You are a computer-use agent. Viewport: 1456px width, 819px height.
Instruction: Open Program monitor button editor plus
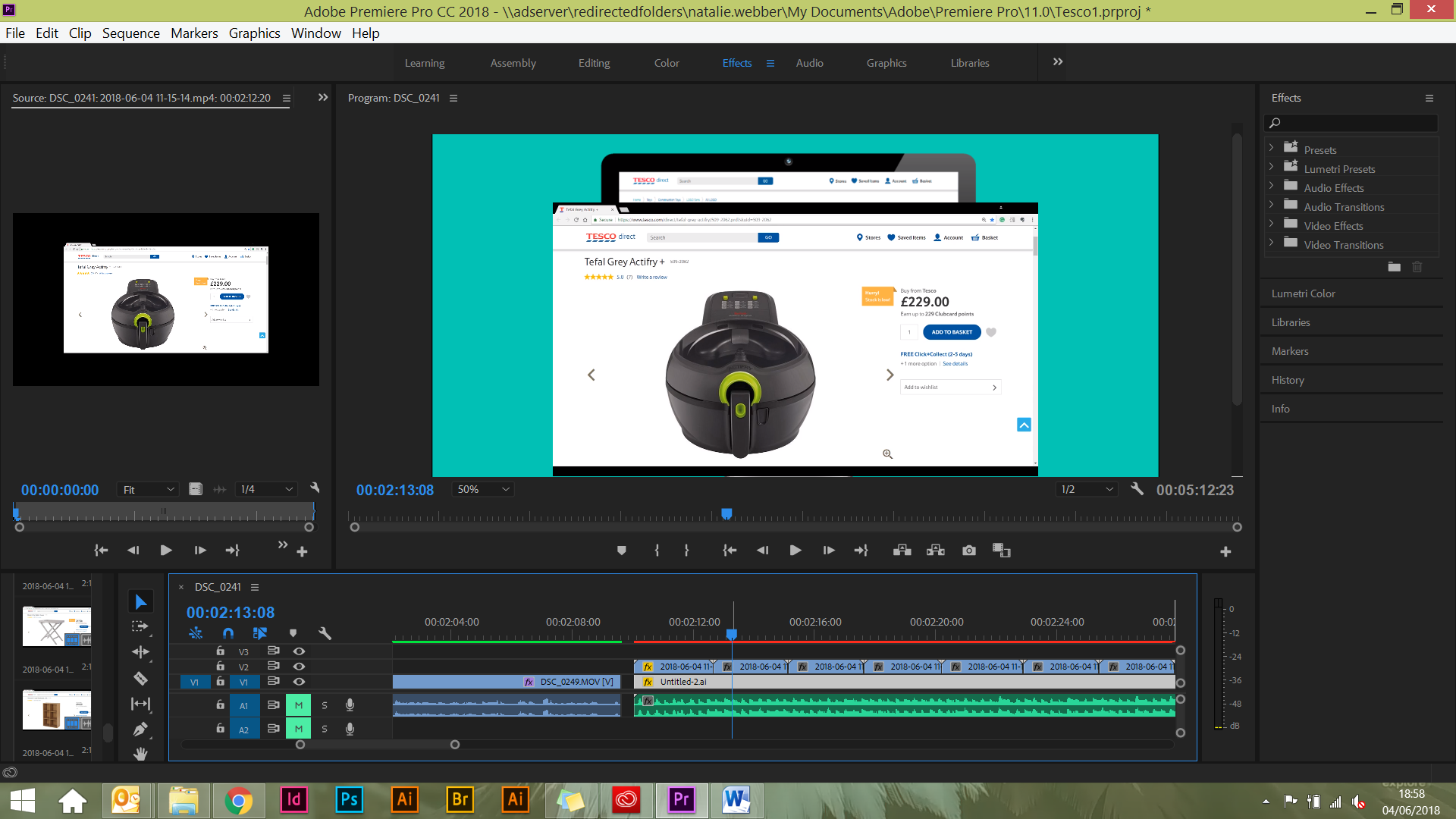click(x=1225, y=552)
